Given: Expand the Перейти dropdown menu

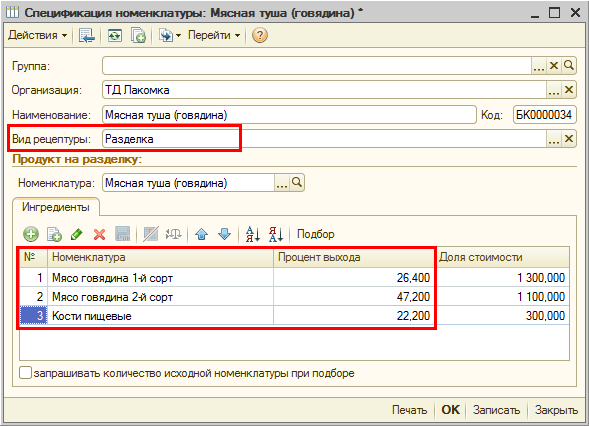Looking at the screenshot, I should 214,35.
